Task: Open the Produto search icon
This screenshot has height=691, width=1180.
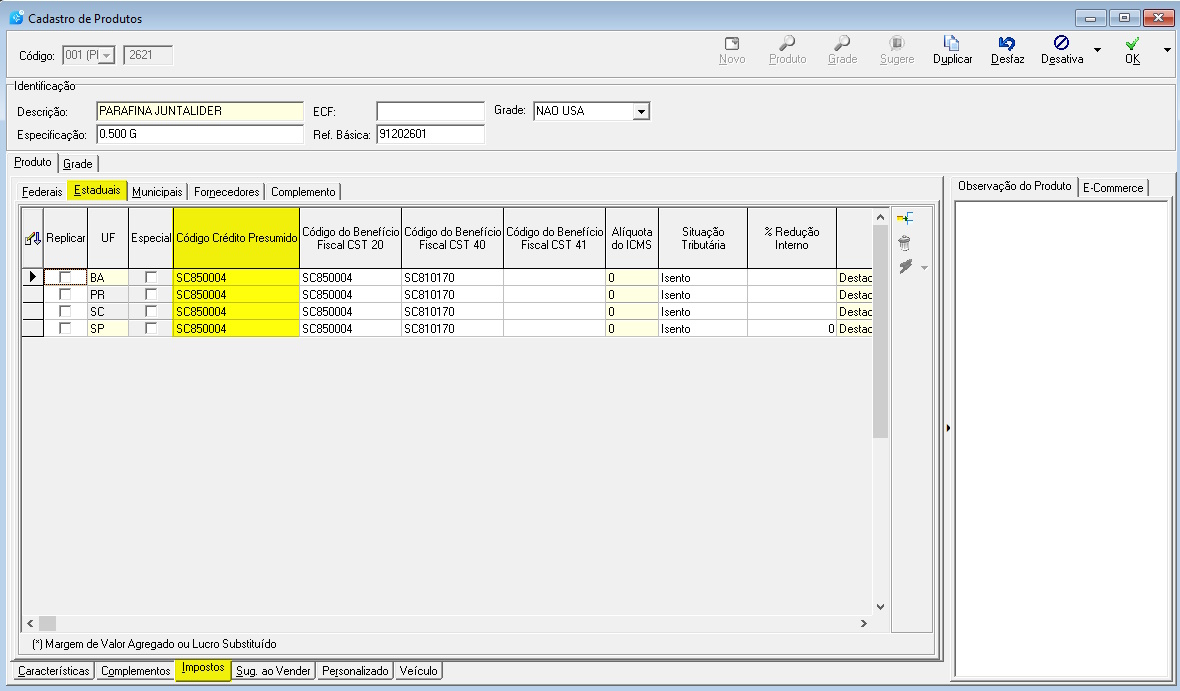Action: (787, 44)
